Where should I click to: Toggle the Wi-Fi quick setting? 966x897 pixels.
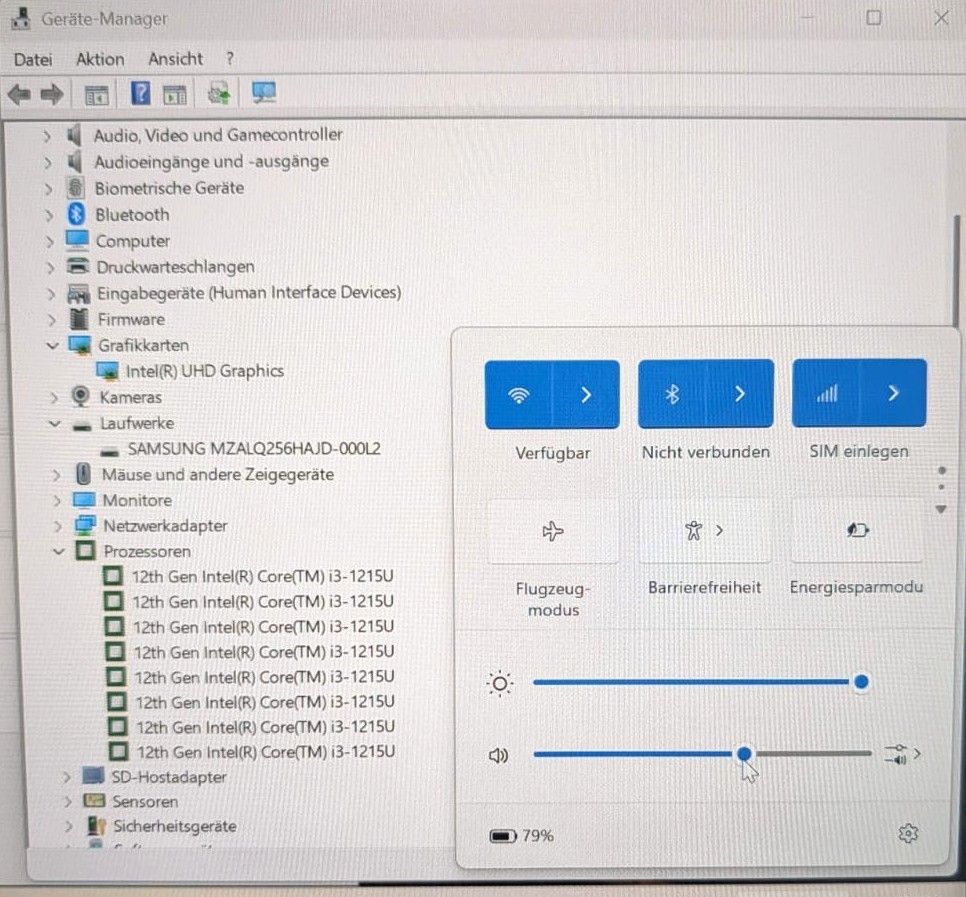519,395
